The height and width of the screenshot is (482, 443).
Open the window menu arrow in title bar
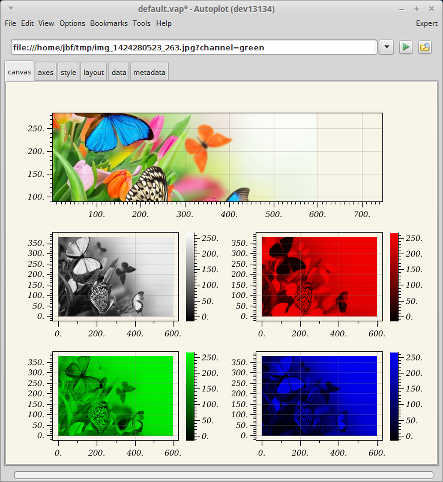[x=11, y=8]
